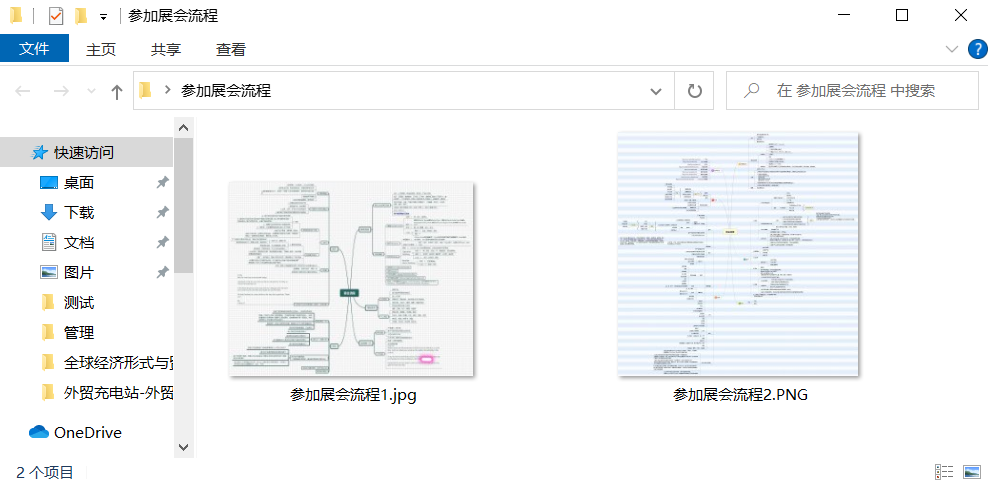Expand the address bar breadcrumb chevron

coord(167,91)
